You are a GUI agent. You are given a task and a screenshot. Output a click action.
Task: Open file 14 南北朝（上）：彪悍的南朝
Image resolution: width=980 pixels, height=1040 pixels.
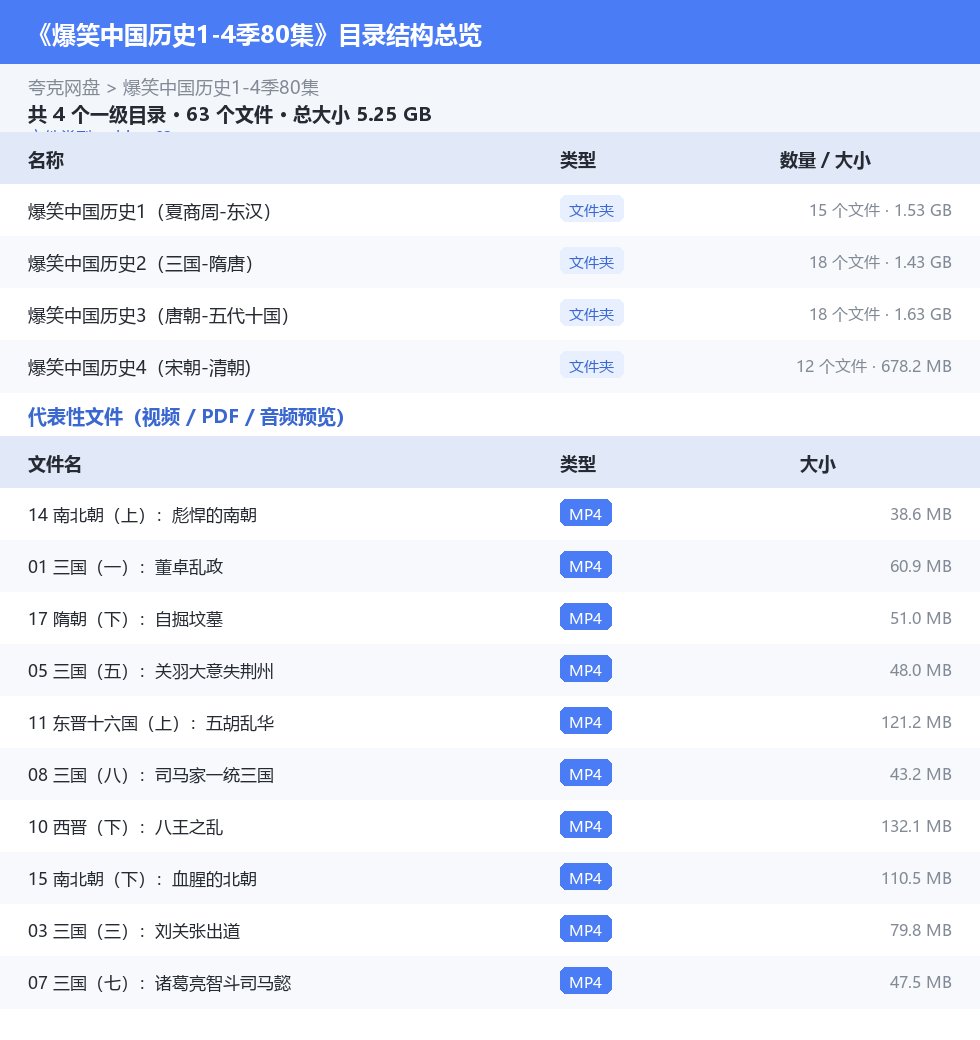142,515
